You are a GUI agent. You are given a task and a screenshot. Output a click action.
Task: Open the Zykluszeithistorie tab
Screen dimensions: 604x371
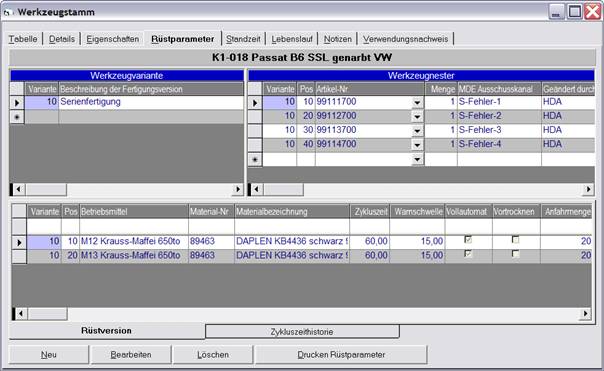(x=302, y=332)
